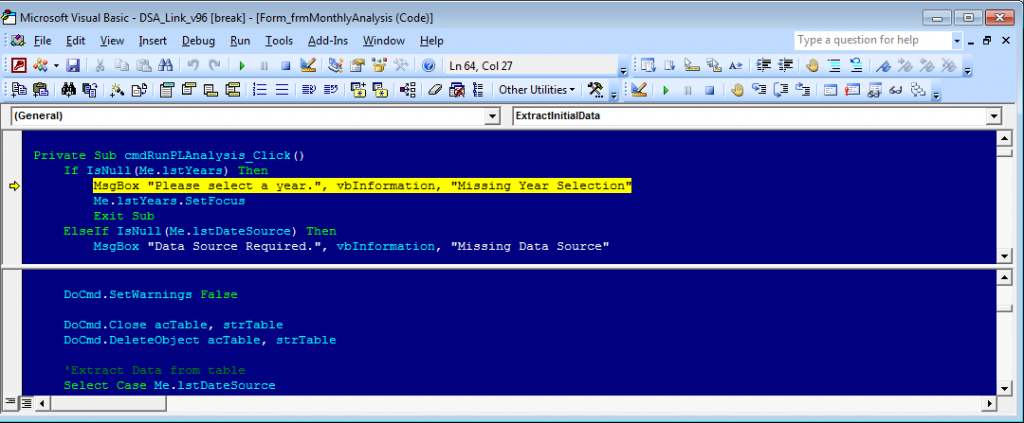Image resolution: width=1024 pixels, height=423 pixels.
Task: Open Quick Watch glasses icon
Action: (895, 90)
